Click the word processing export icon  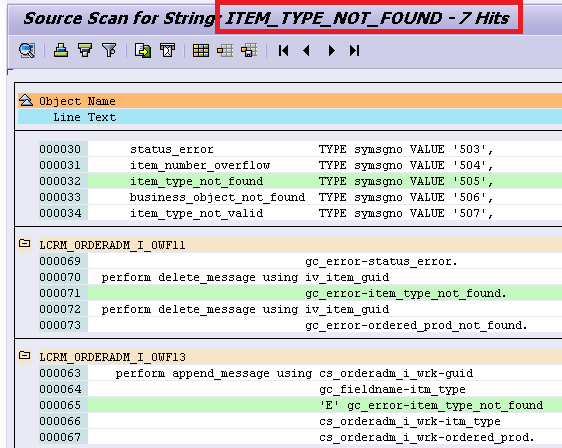click(x=167, y=51)
